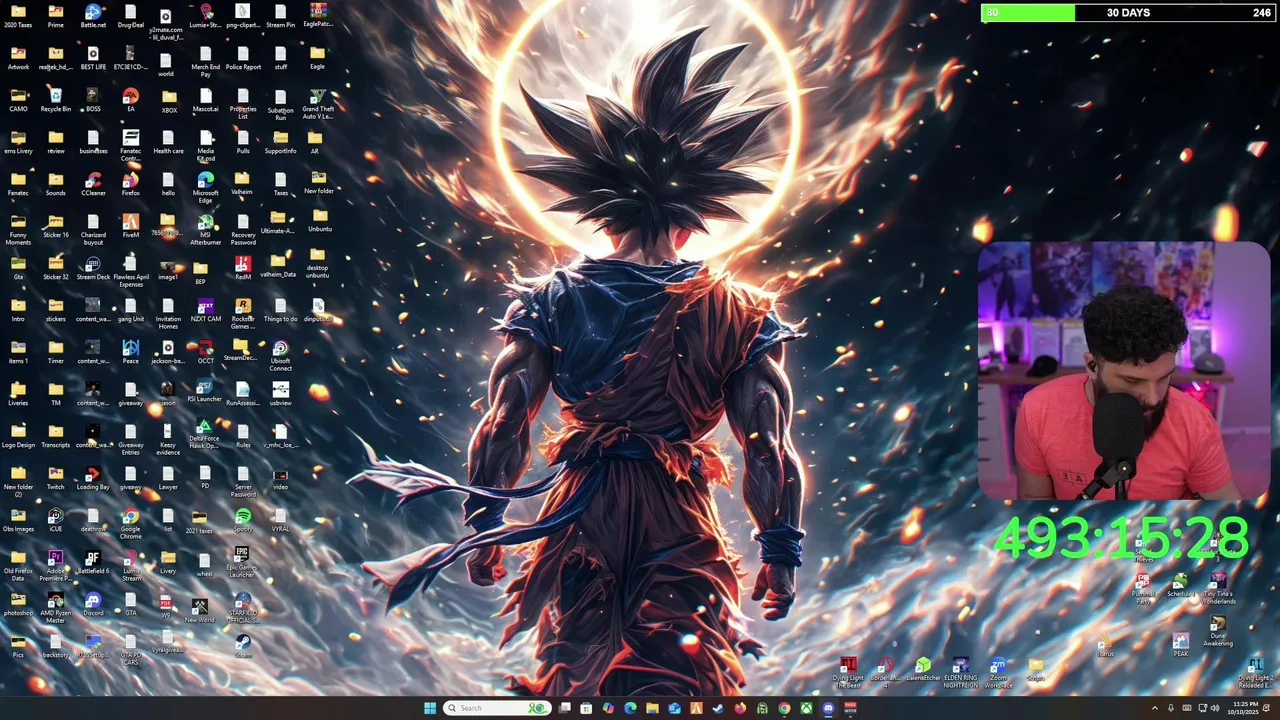Open the OCCT desktop shortcut

(x=205, y=352)
